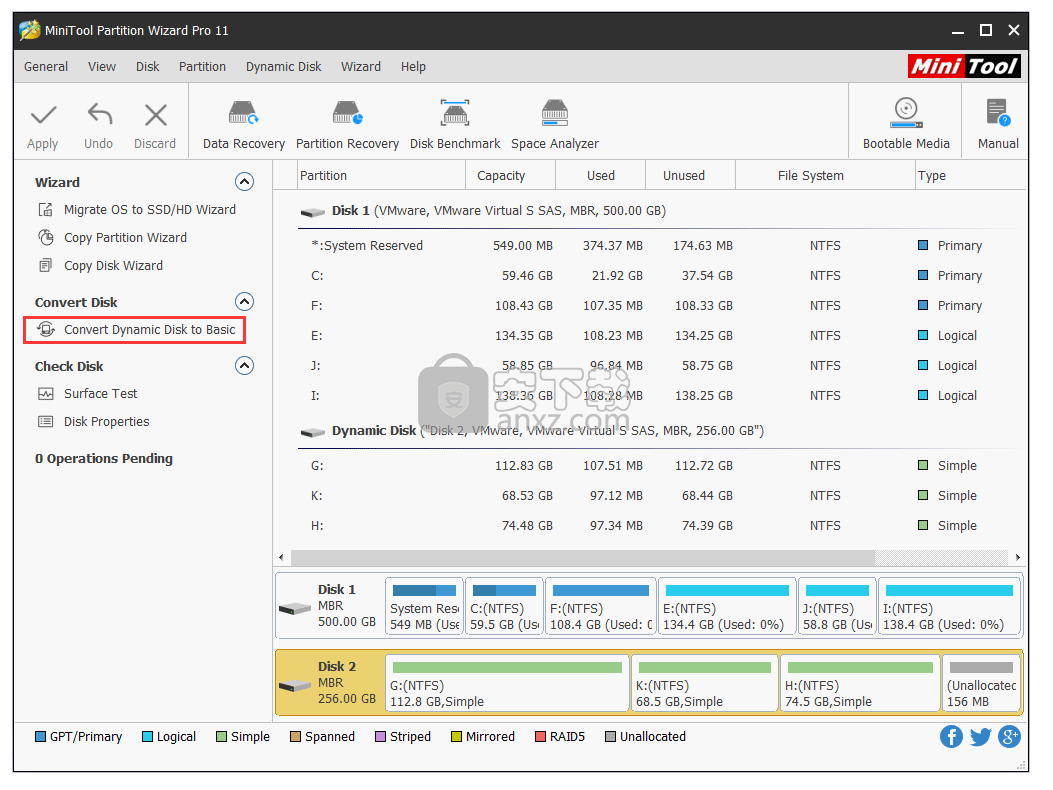Viewport: 1053px width, 790px height.
Task: Sort by File System column header
Action: click(825, 175)
